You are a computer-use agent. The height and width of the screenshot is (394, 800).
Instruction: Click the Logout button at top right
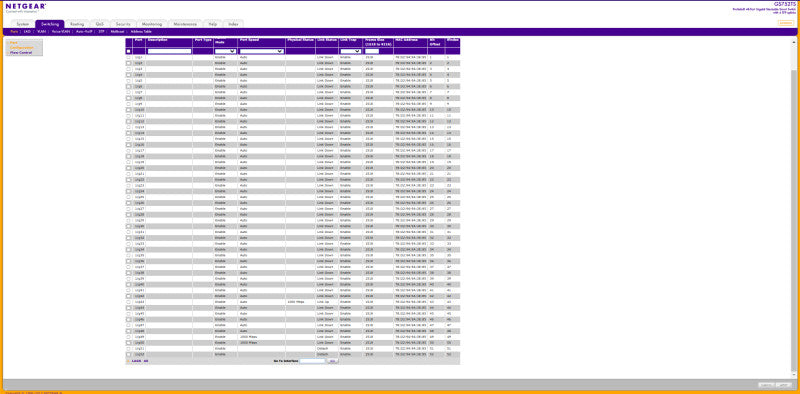click(785, 23)
